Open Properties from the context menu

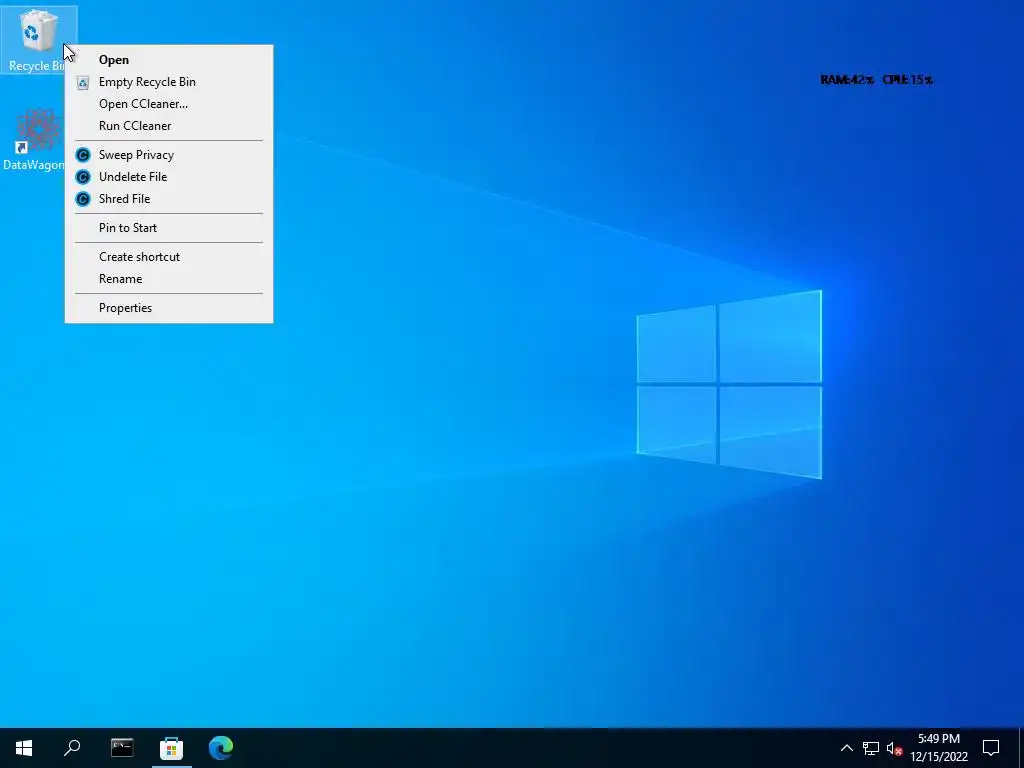click(168, 308)
